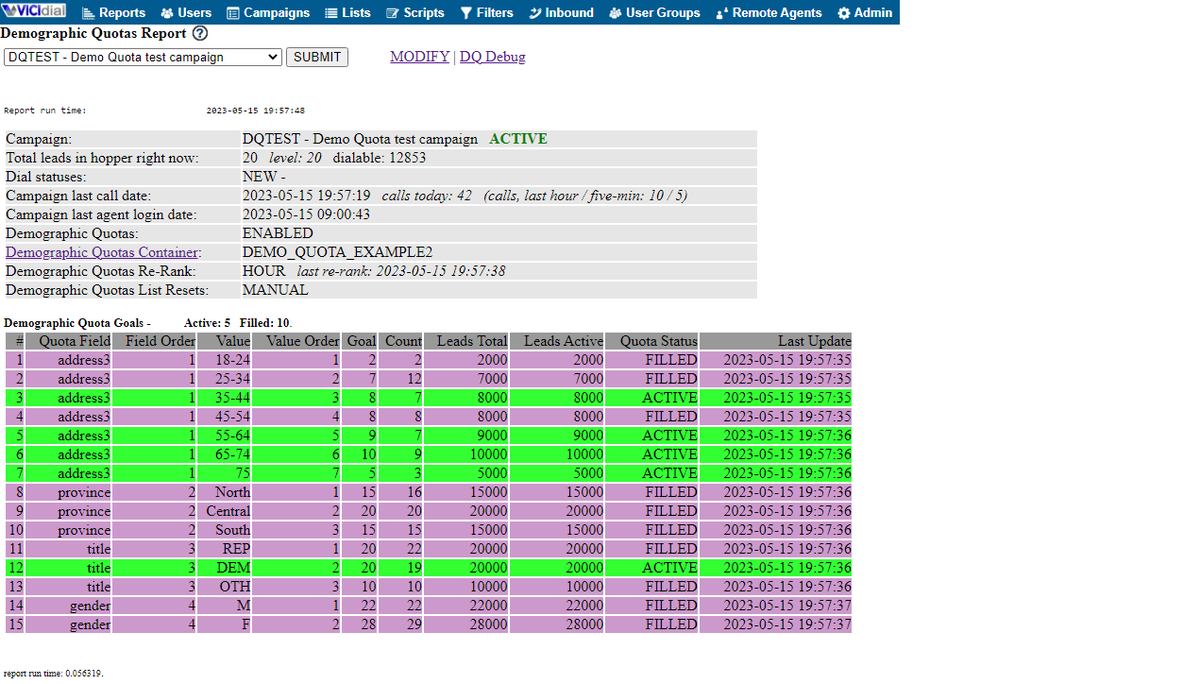Image resolution: width=1200 pixels, height=684 pixels.
Task: Select the North province value cell
Action: click(224, 492)
